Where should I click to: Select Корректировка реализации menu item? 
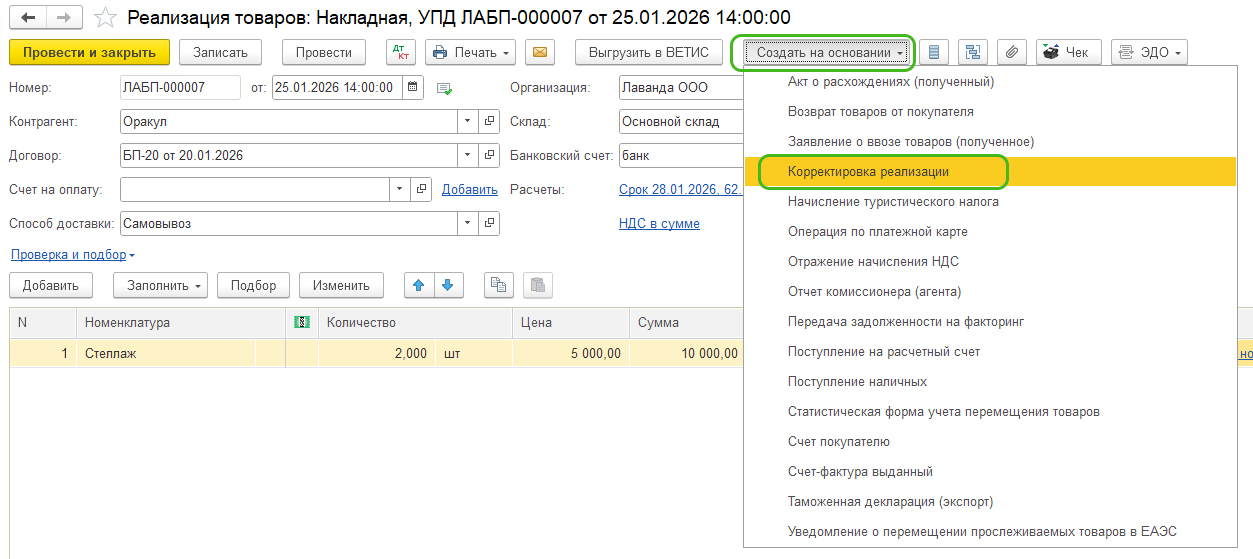tap(990, 172)
